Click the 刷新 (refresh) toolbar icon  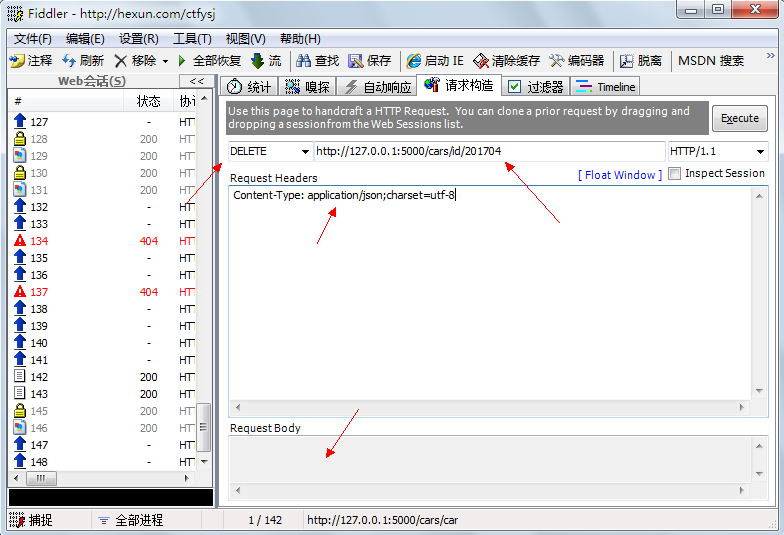coord(69,61)
